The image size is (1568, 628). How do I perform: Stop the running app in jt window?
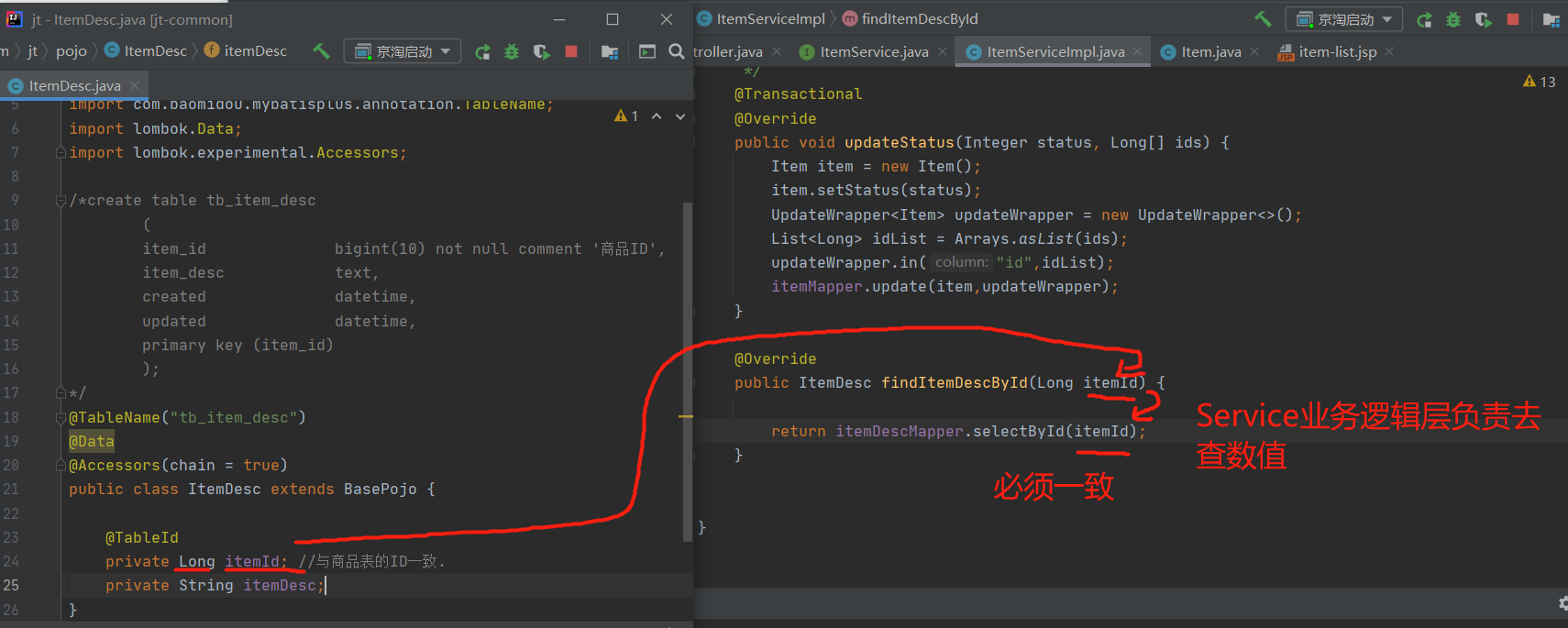571,51
